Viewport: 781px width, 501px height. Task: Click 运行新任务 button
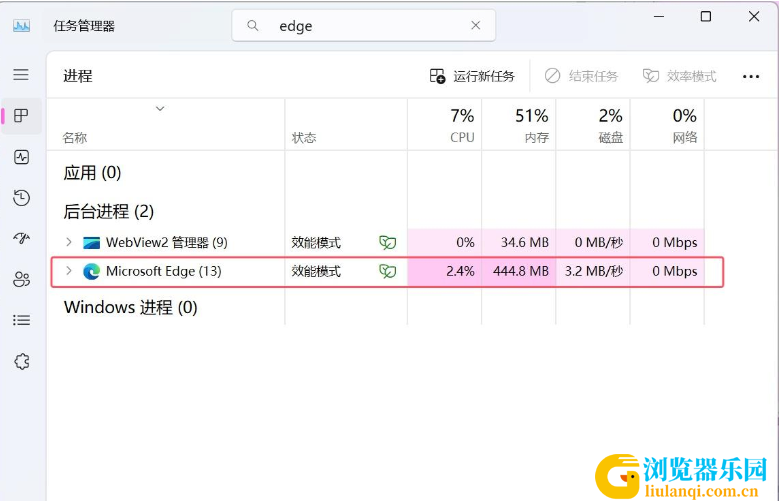(472, 76)
